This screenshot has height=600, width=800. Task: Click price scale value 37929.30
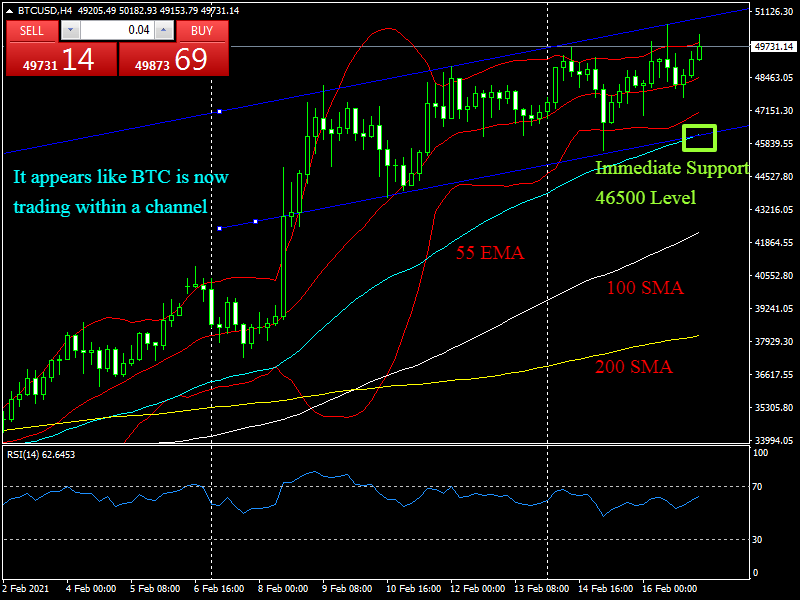pyautogui.click(x=774, y=341)
